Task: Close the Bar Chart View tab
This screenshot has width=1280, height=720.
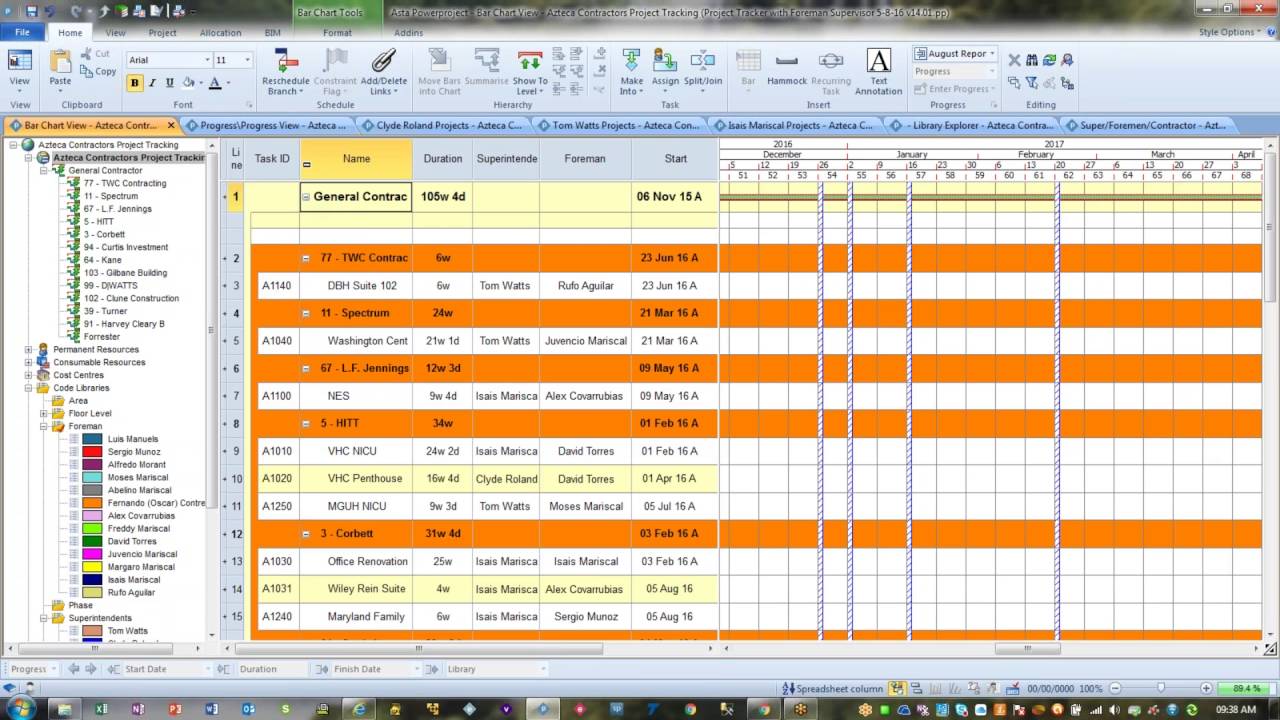Action: (x=171, y=126)
